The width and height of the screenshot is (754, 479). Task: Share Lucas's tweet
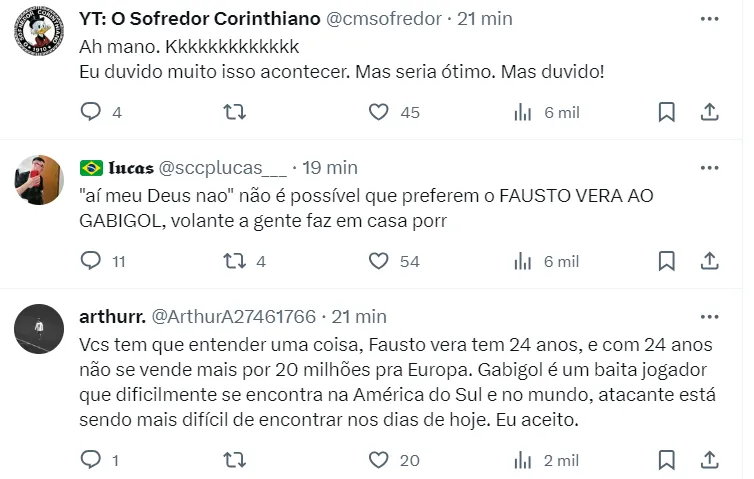(708, 261)
